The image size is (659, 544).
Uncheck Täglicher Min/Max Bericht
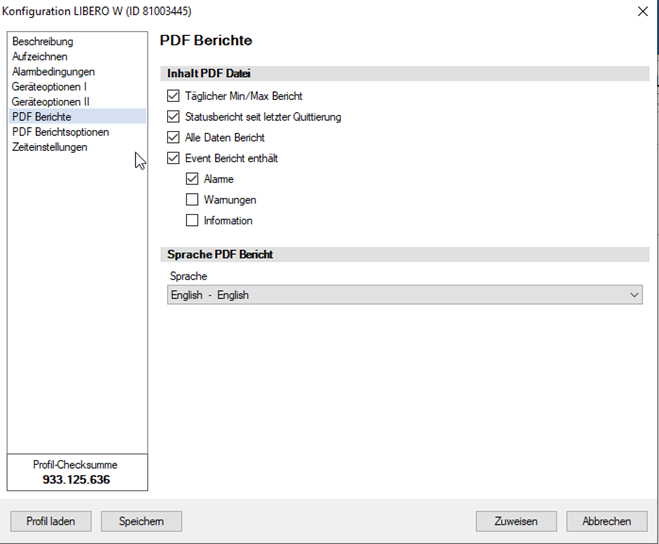coord(174,96)
